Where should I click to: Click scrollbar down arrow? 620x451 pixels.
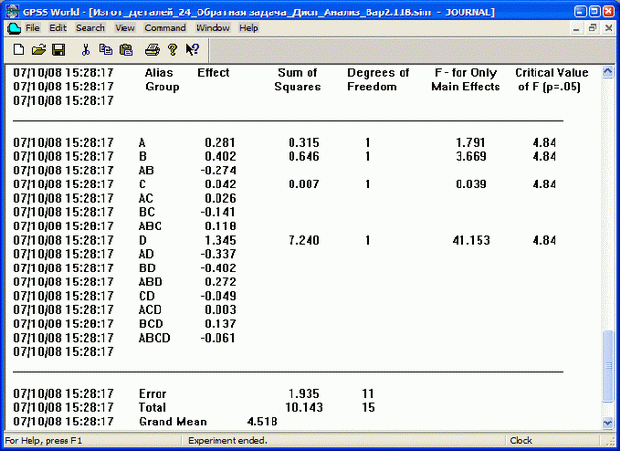click(x=608, y=423)
